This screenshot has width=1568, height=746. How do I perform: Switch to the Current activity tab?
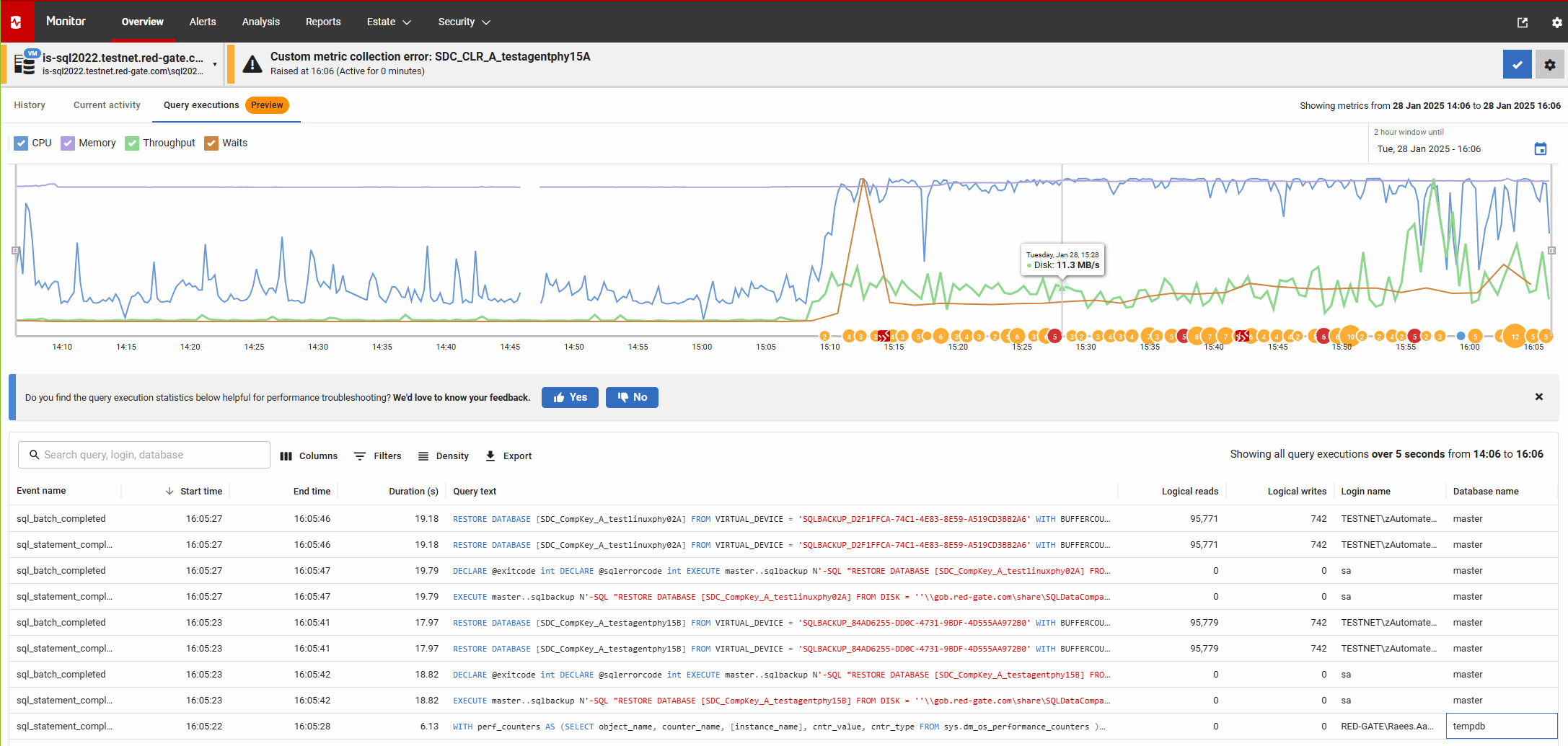pos(106,105)
